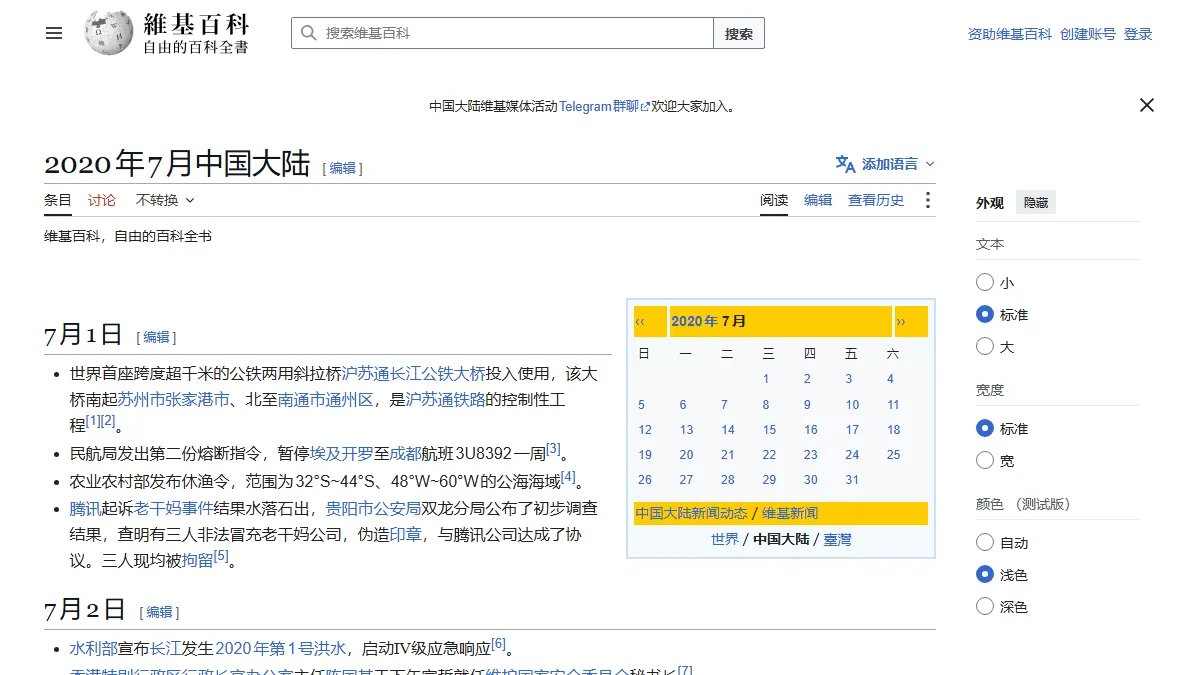Edit the page title section via 编辑 link

point(343,168)
